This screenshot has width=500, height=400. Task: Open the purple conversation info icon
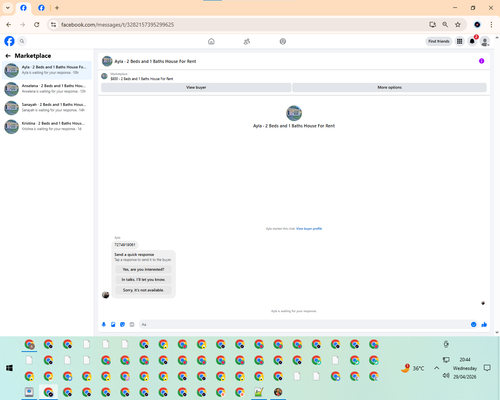(481, 61)
